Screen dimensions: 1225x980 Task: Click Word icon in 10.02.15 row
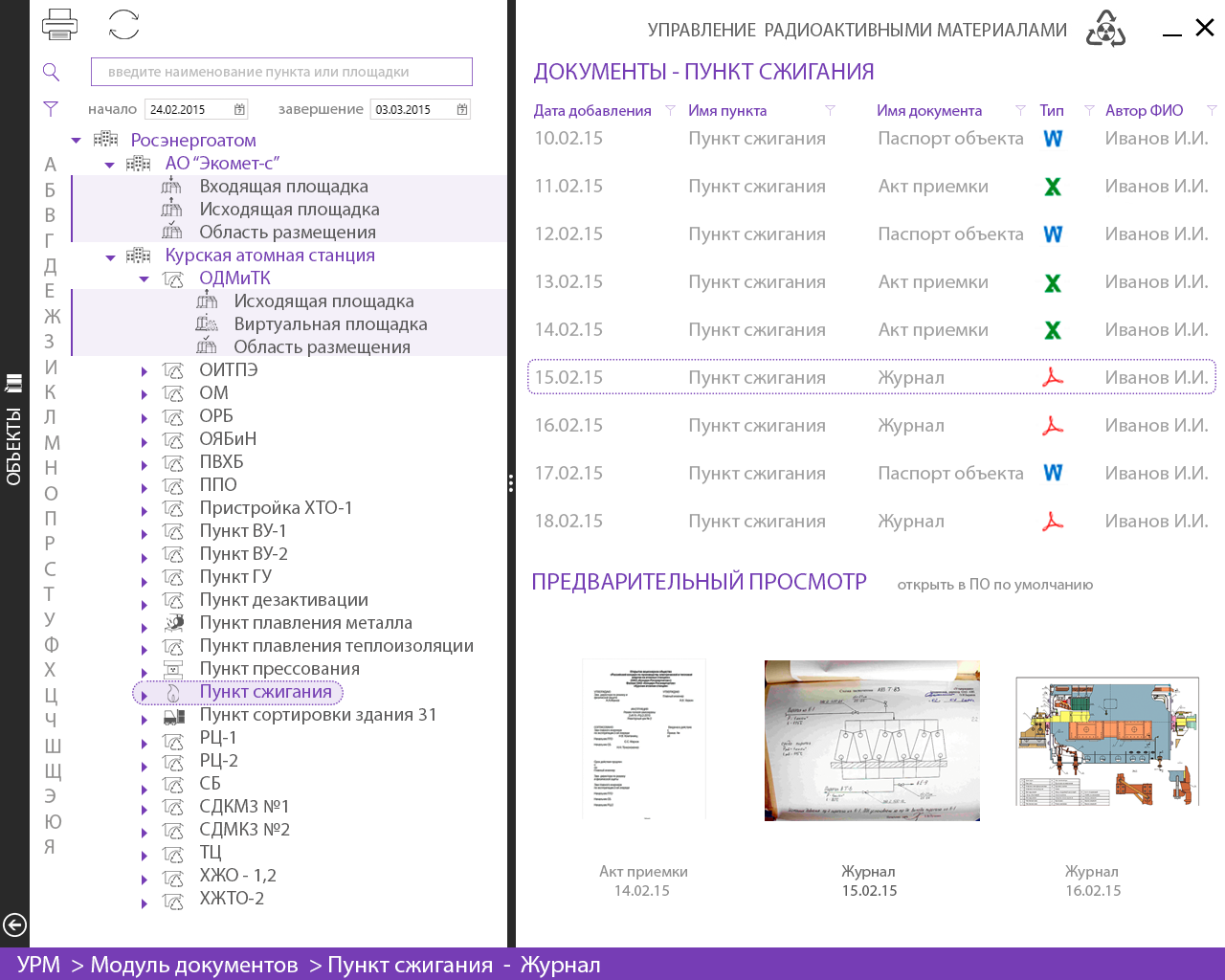click(x=1053, y=139)
